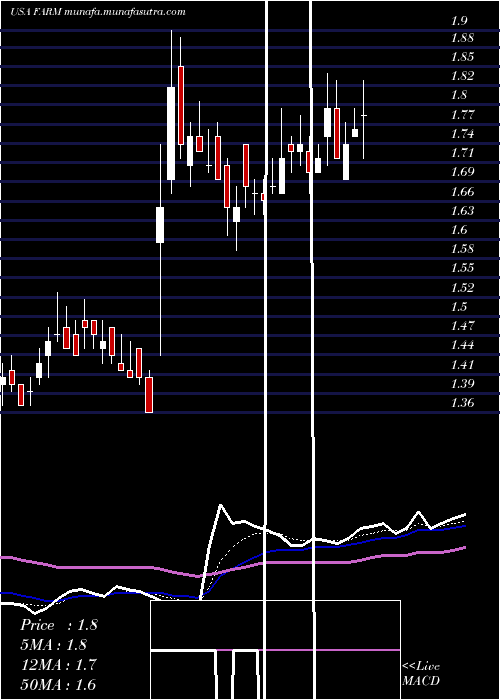Select the 1.88 price axis label

click(462, 38)
